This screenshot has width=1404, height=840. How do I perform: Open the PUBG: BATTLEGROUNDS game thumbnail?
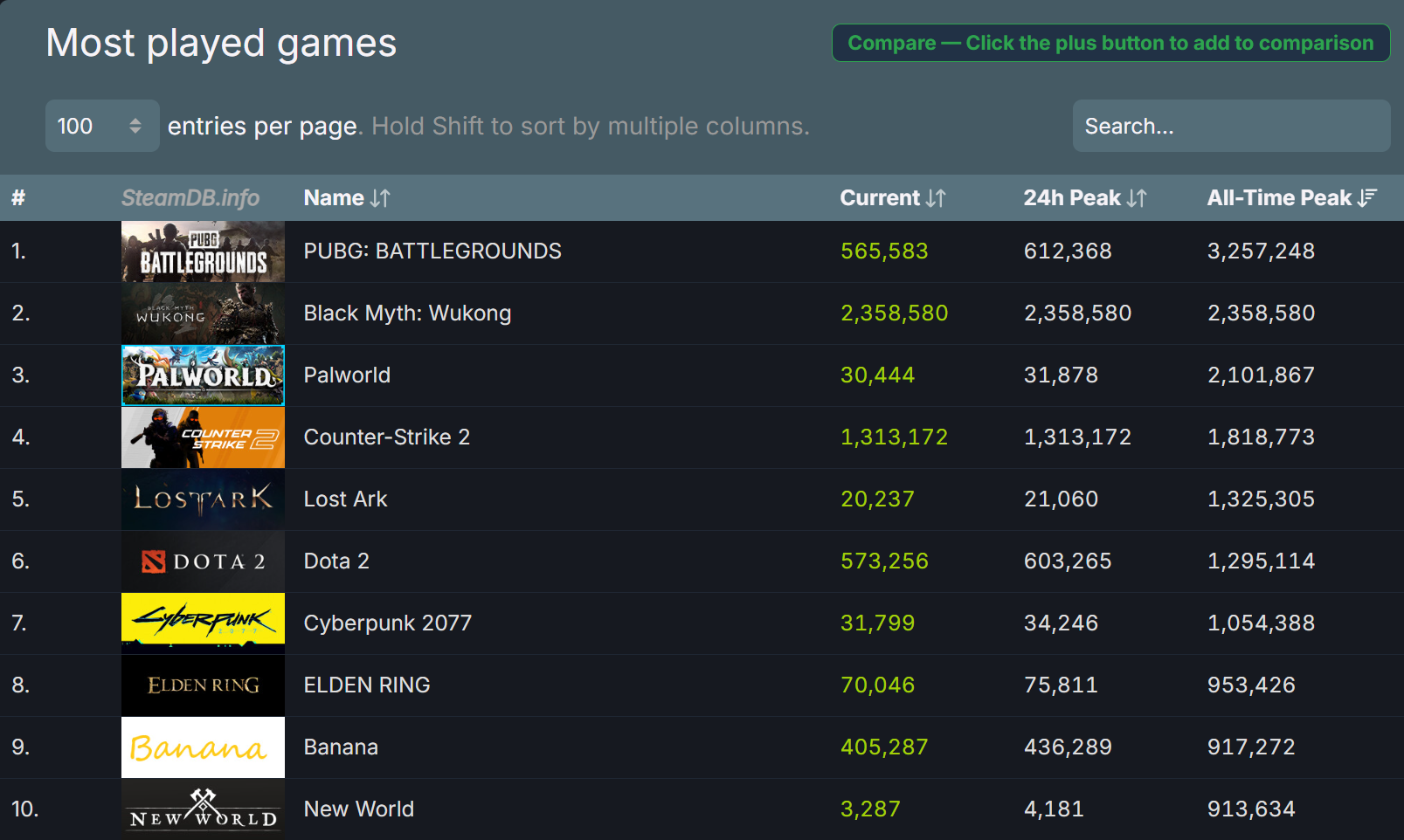coord(203,251)
